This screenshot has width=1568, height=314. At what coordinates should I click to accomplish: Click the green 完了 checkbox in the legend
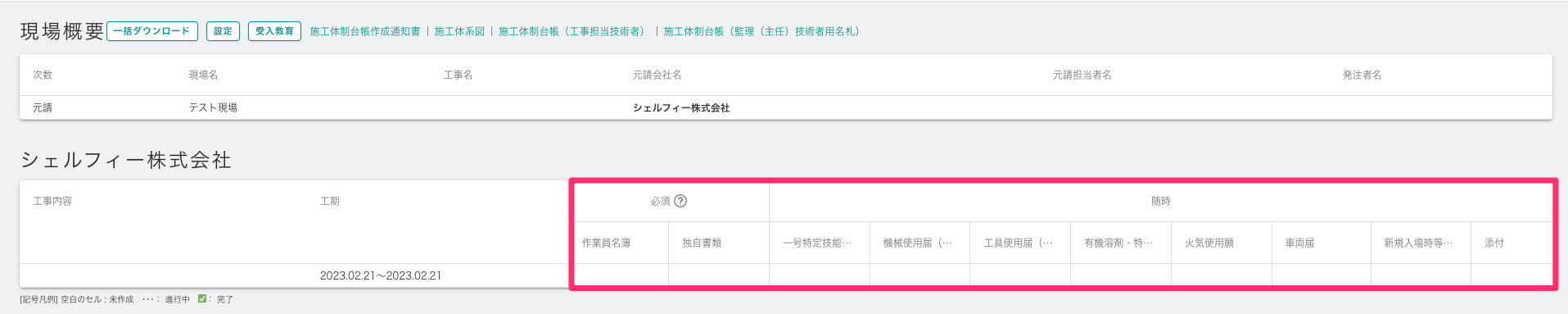tap(202, 299)
